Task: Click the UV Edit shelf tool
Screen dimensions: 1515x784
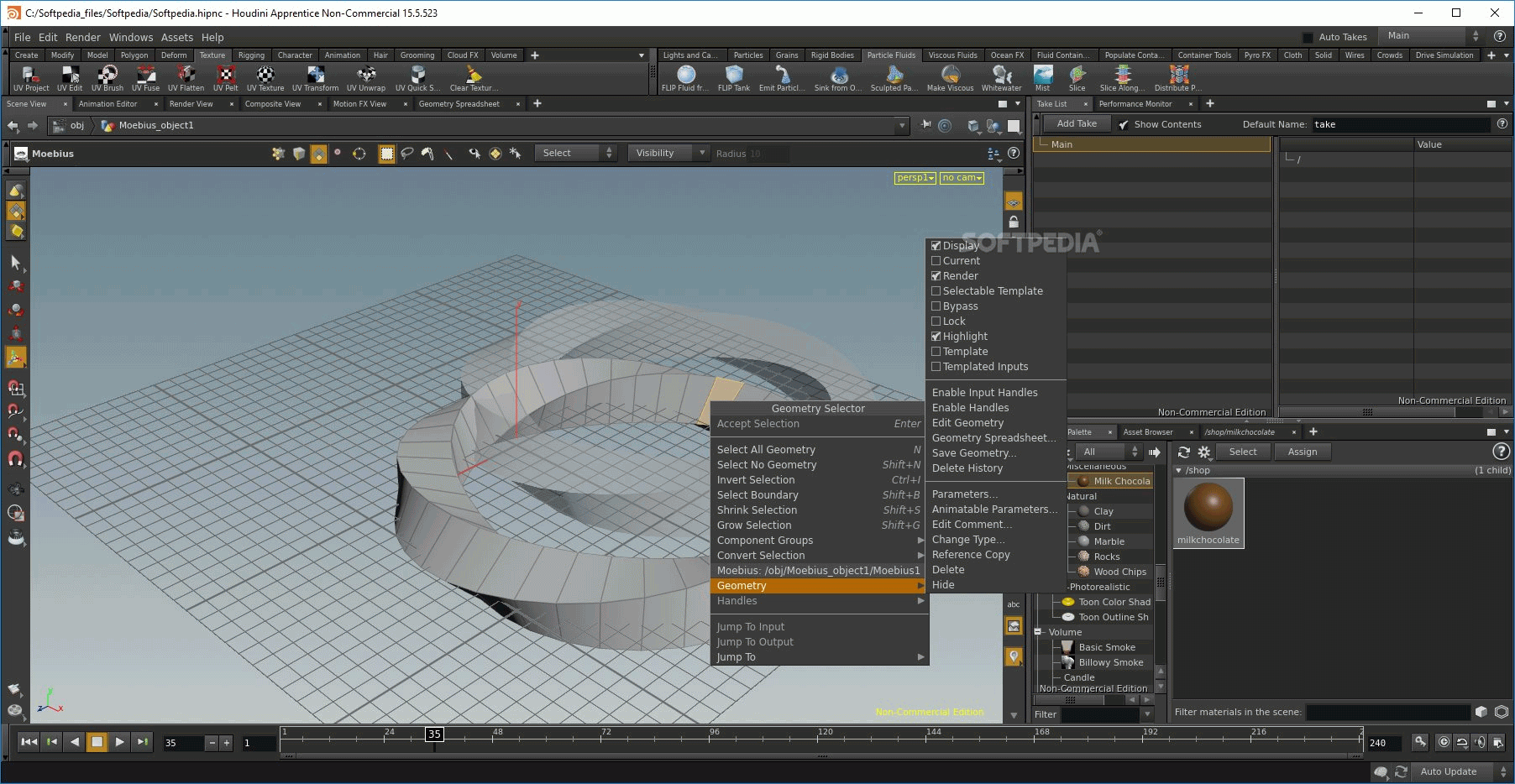Action: click(x=70, y=79)
